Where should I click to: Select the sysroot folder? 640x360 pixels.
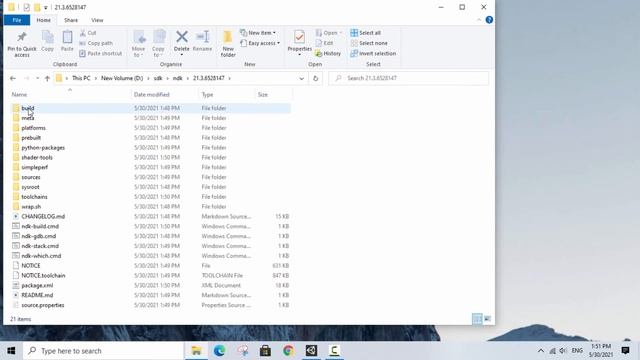(31, 187)
